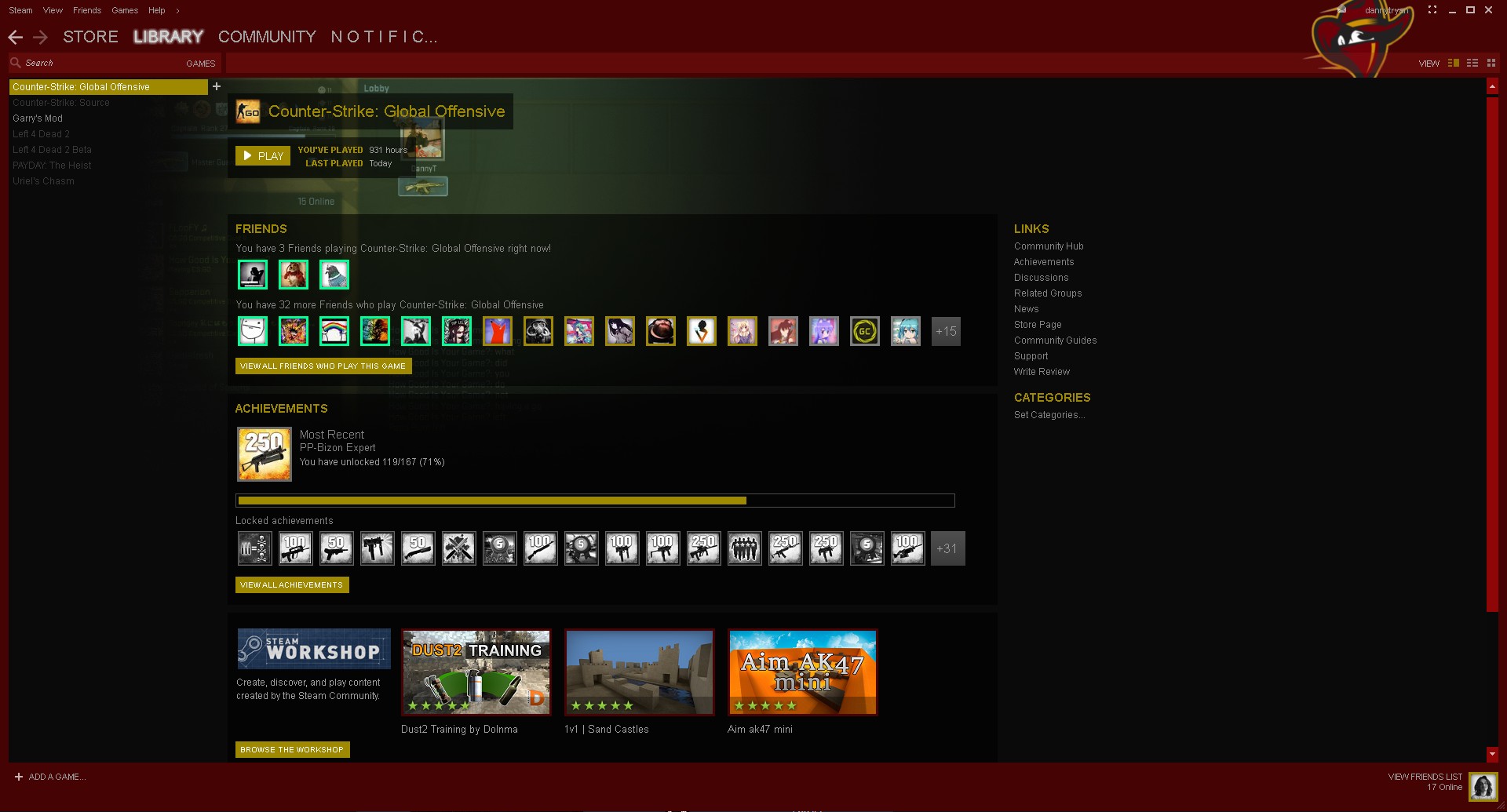Click the PP-Bizon Expert achievement icon
The height and width of the screenshot is (812, 1507).
(x=265, y=454)
